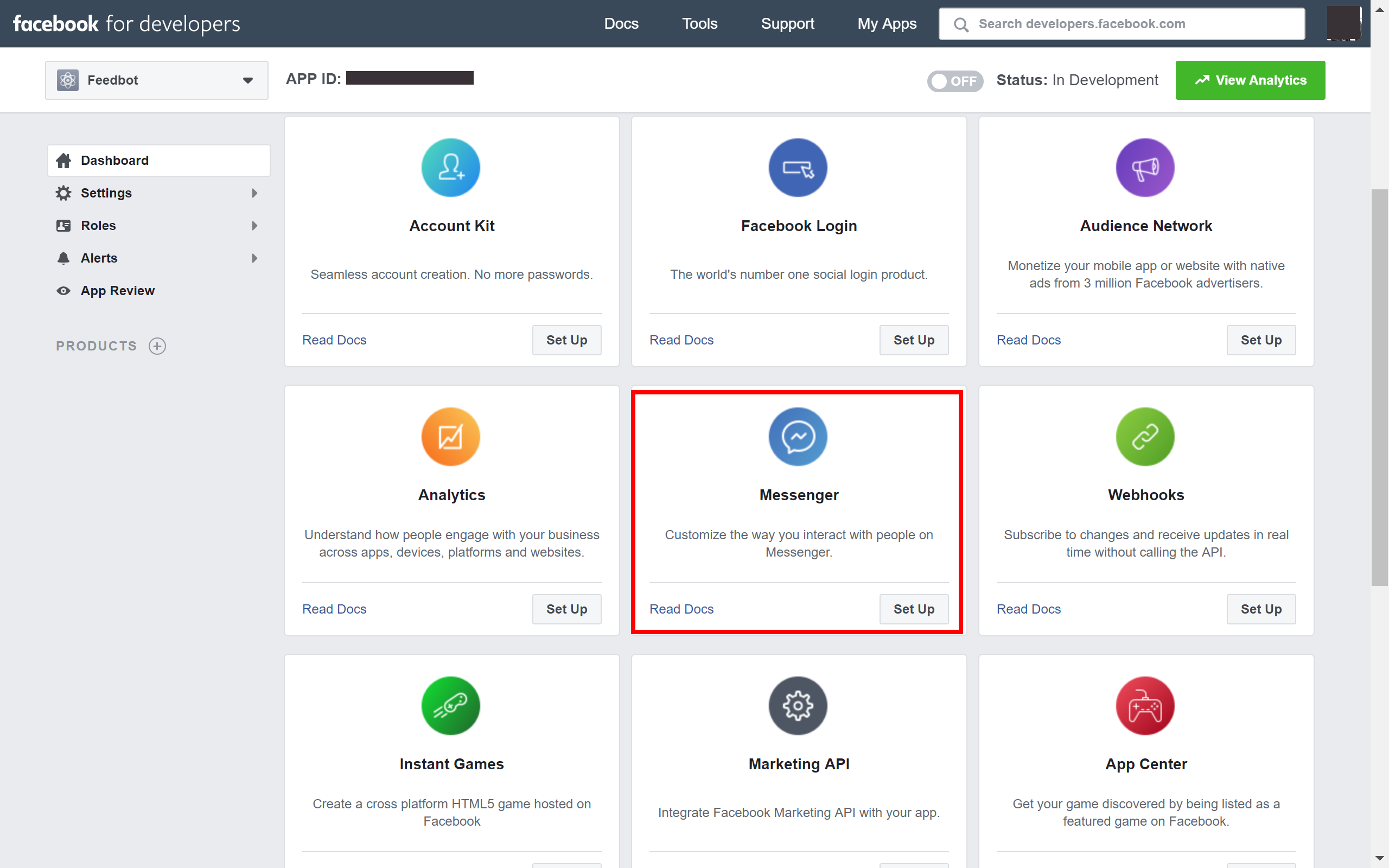The height and width of the screenshot is (868, 1389).
Task: Click the Messenger chat bubble icon
Action: point(798,437)
